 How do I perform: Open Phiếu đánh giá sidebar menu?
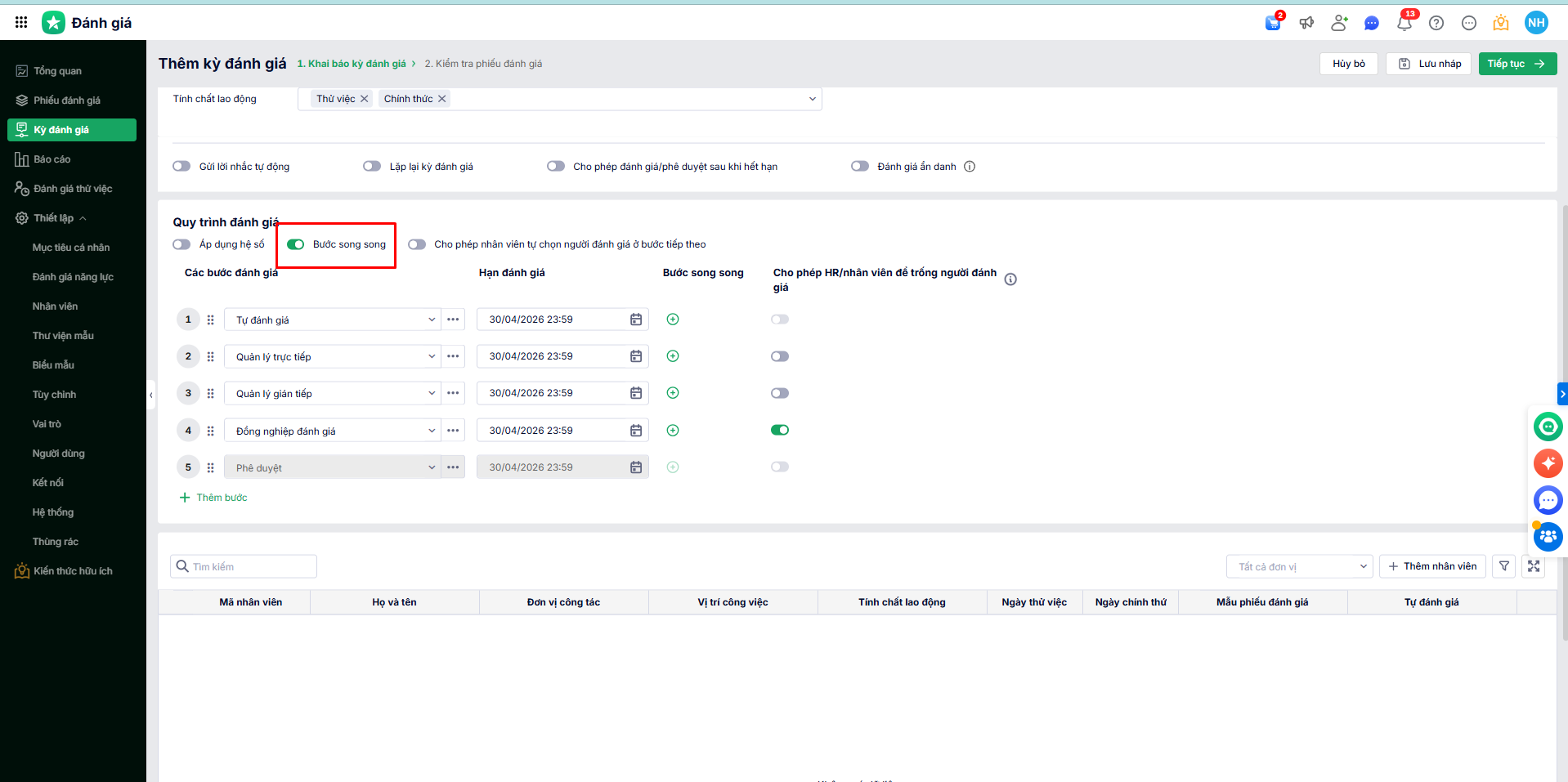[66, 101]
